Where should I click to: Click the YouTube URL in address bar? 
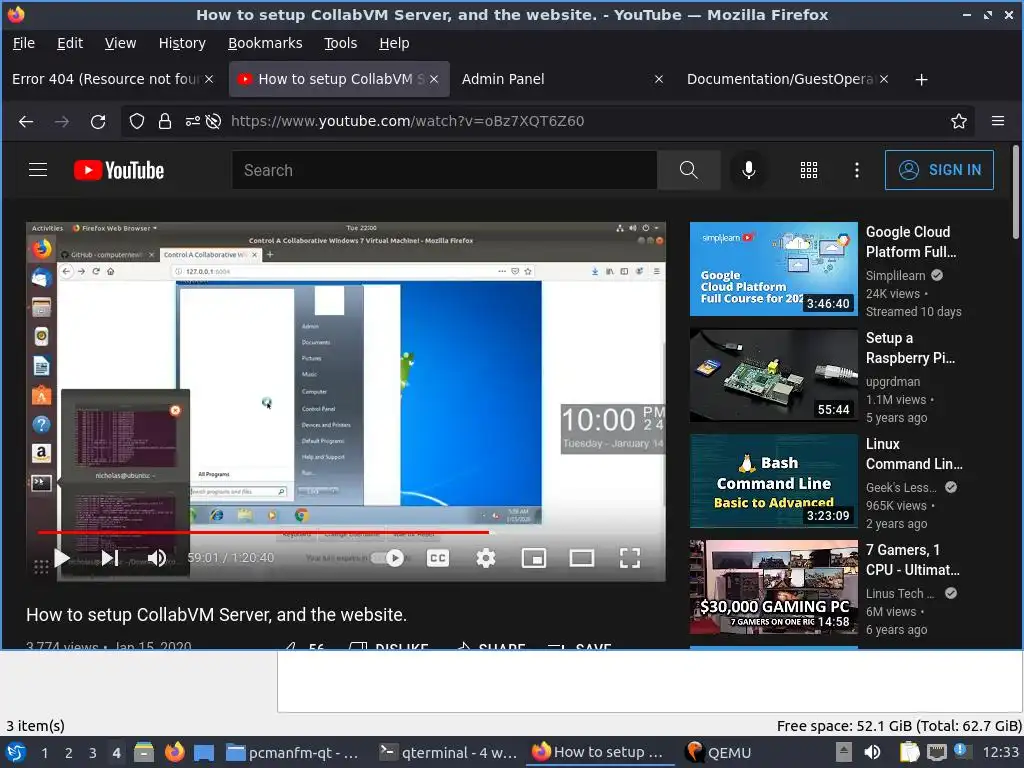click(408, 121)
